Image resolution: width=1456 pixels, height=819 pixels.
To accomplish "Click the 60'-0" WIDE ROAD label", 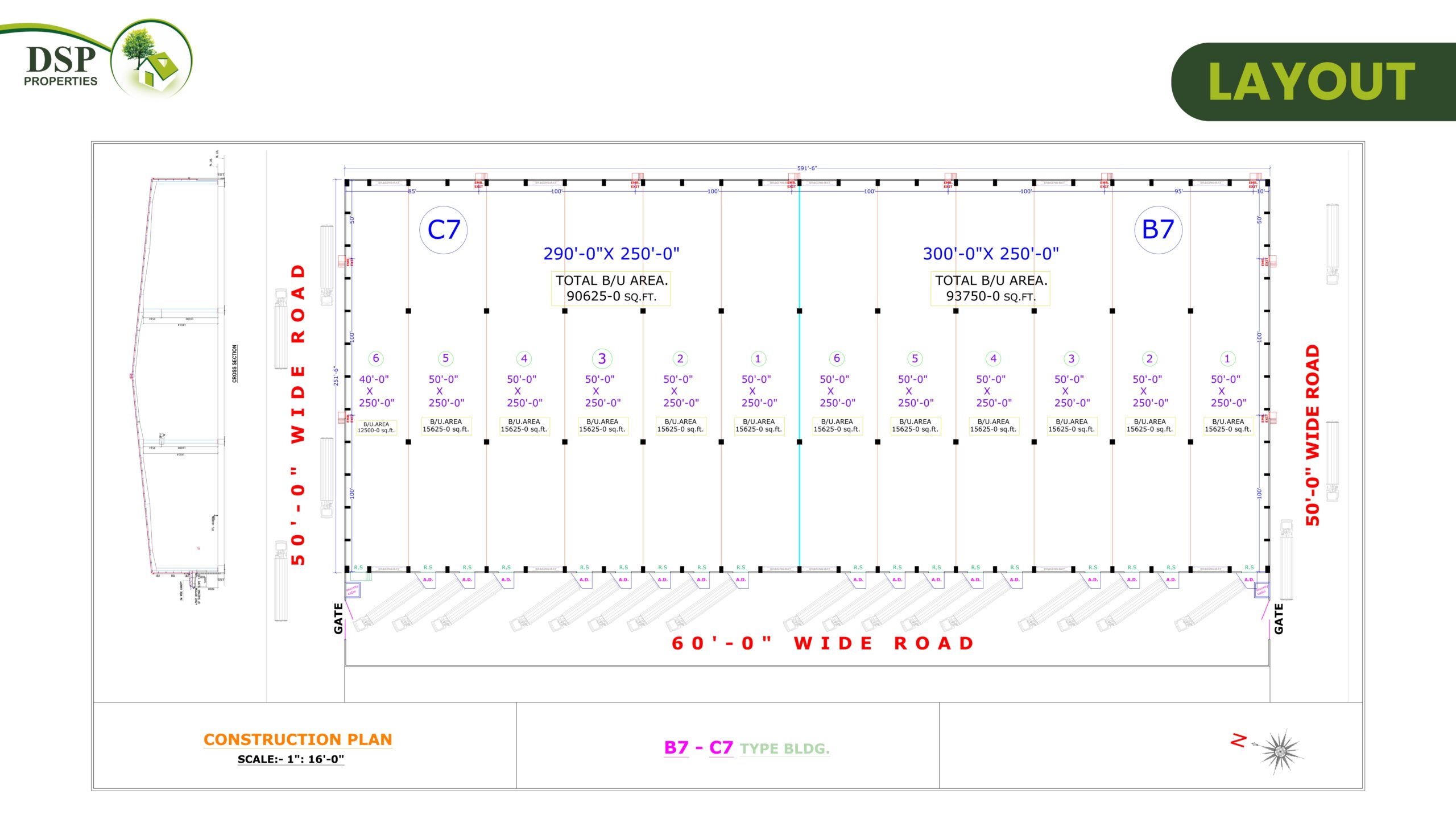I will pos(823,643).
